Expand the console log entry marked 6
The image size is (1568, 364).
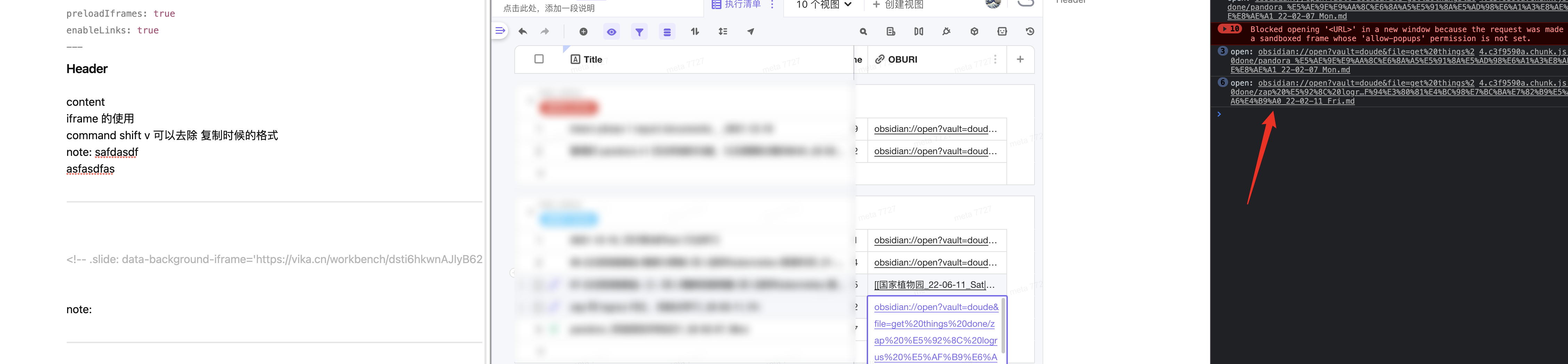tap(1222, 82)
